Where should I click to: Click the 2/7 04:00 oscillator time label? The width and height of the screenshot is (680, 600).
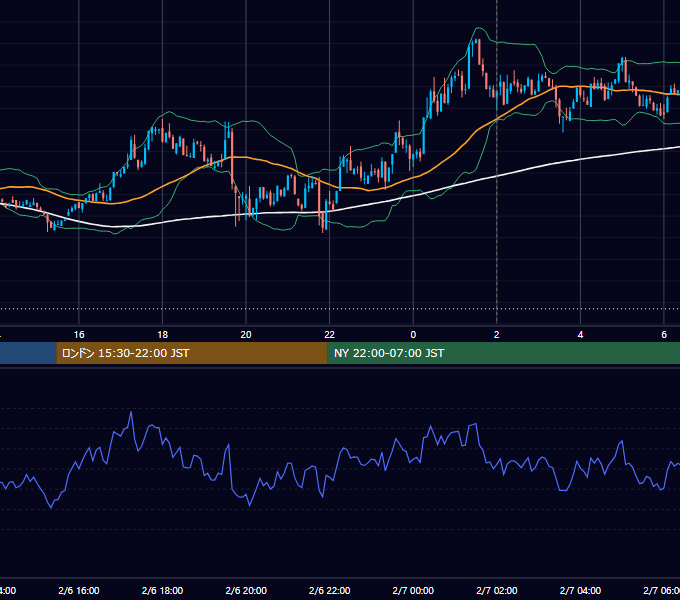pyautogui.click(x=580, y=590)
